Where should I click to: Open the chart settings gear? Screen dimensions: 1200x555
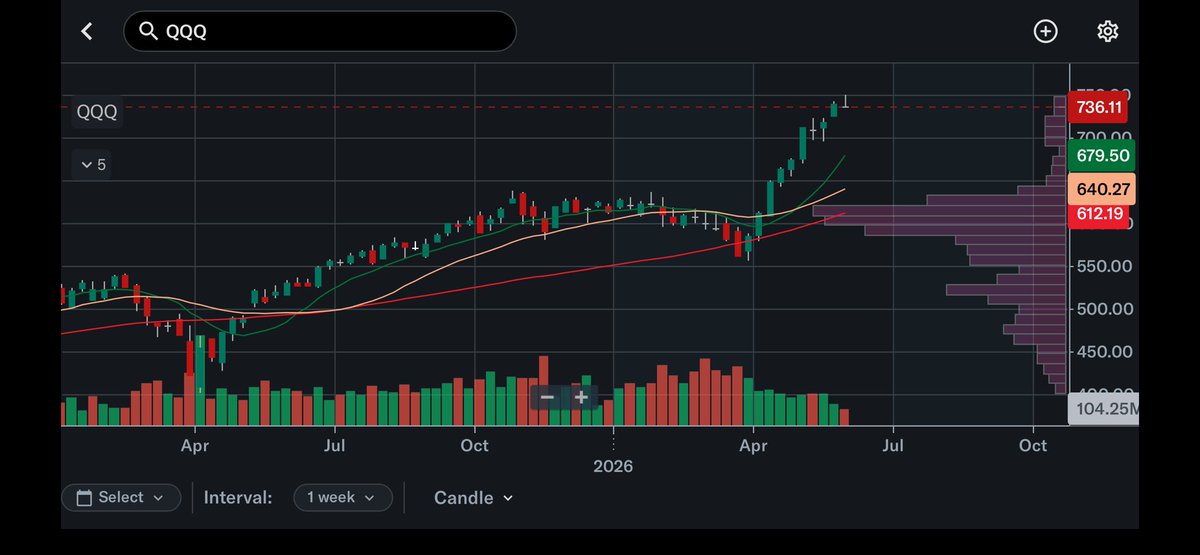1107,32
